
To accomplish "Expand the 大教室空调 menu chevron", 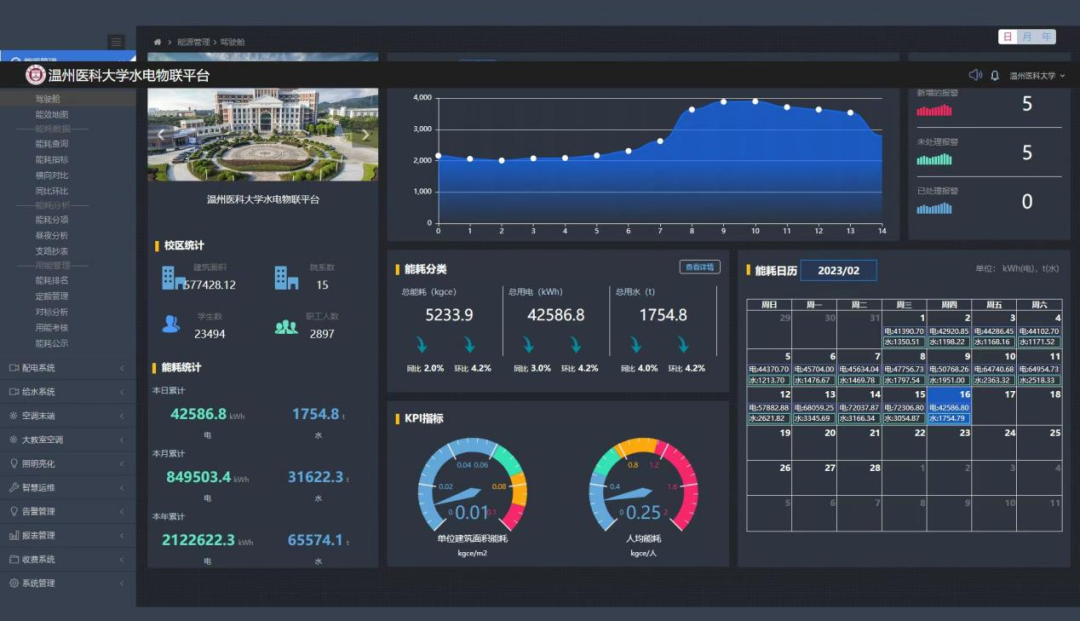I will tap(122, 440).
